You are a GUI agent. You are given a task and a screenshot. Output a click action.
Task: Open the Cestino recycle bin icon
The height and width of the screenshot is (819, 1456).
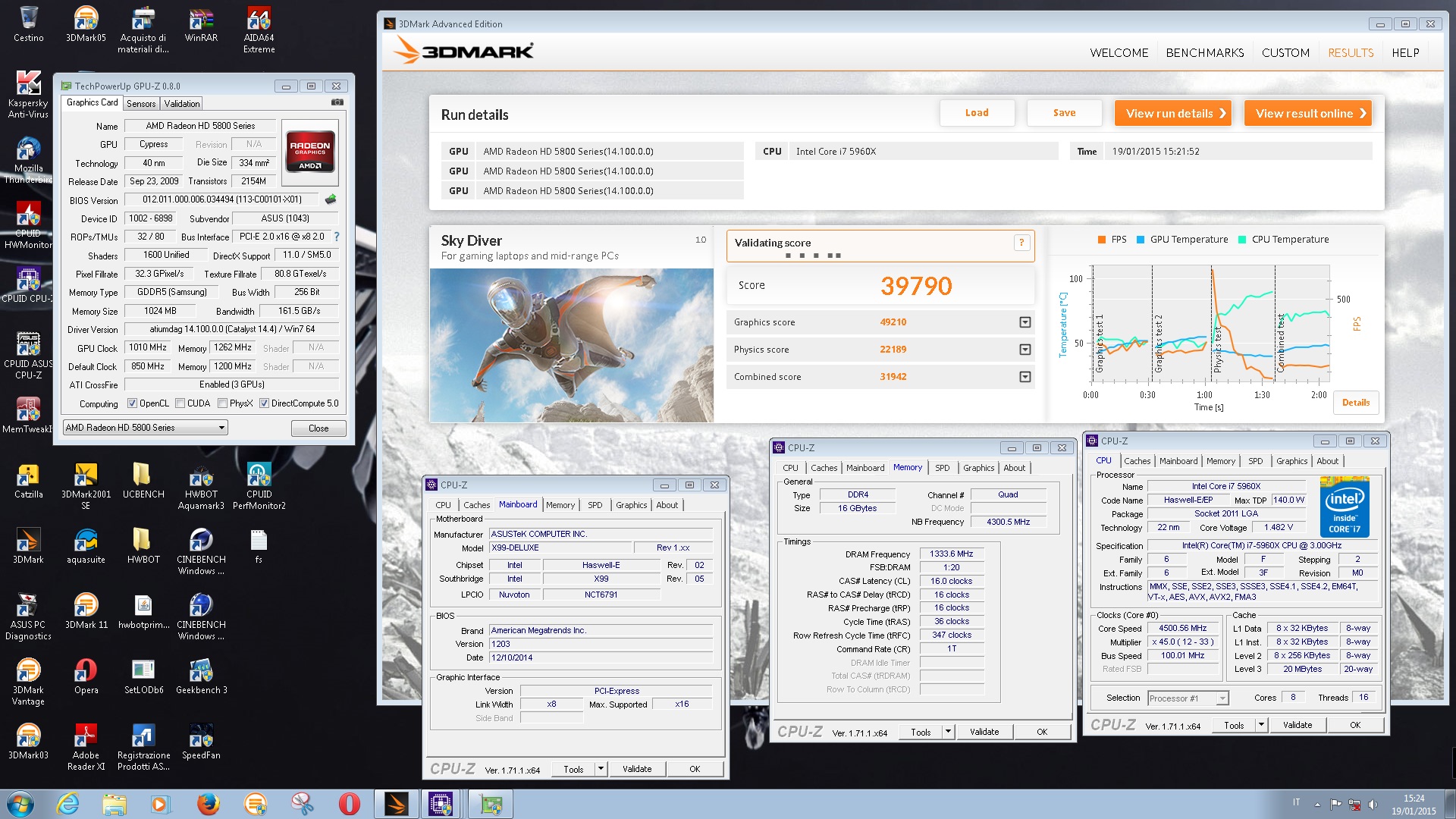[29, 24]
